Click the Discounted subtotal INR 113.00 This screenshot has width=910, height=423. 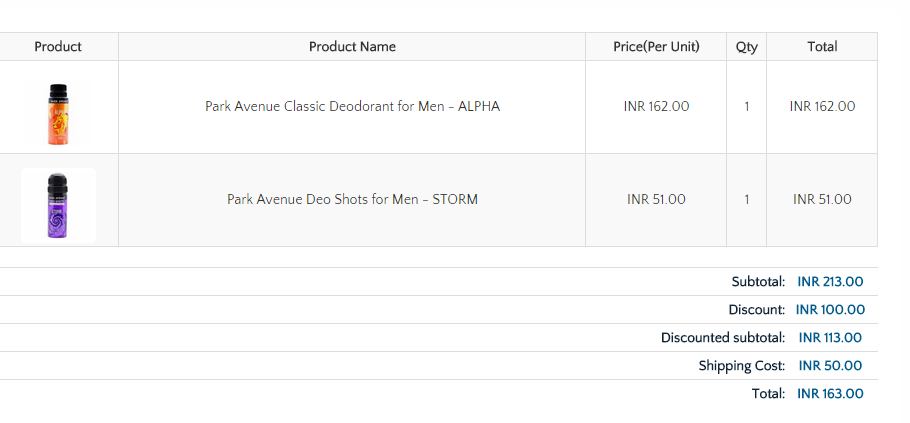point(830,338)
